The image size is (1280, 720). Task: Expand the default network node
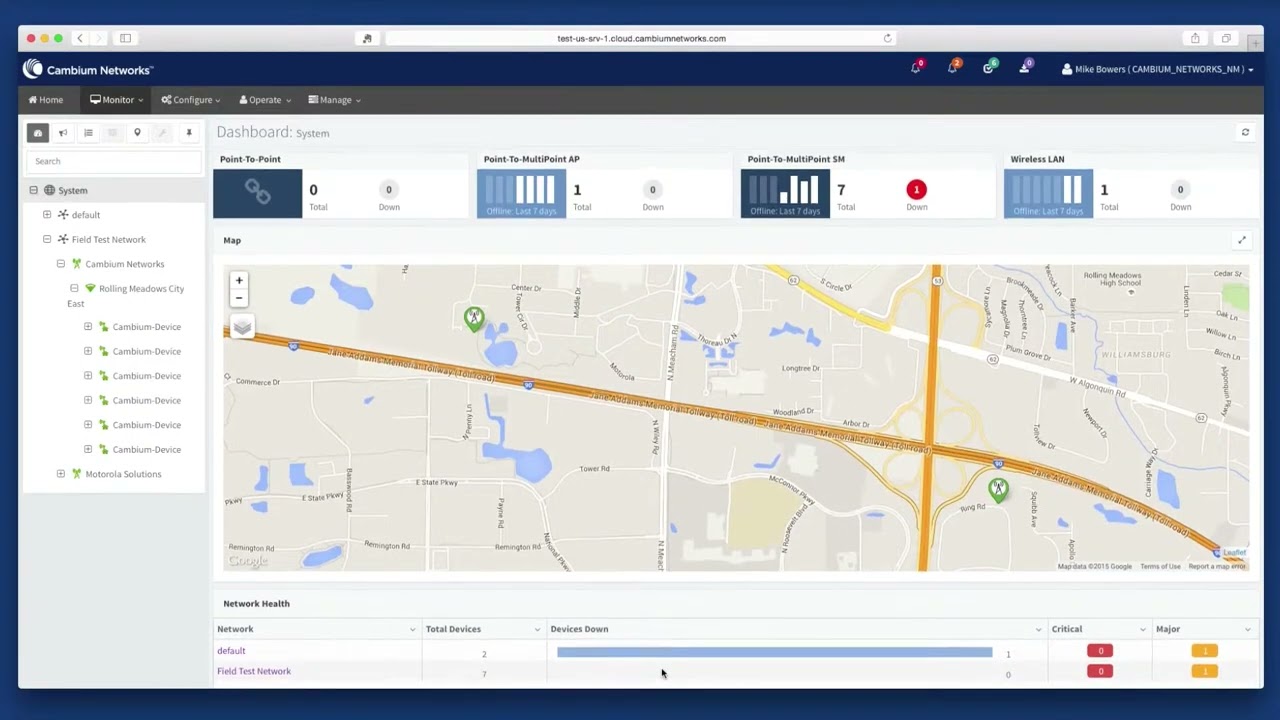47,215
